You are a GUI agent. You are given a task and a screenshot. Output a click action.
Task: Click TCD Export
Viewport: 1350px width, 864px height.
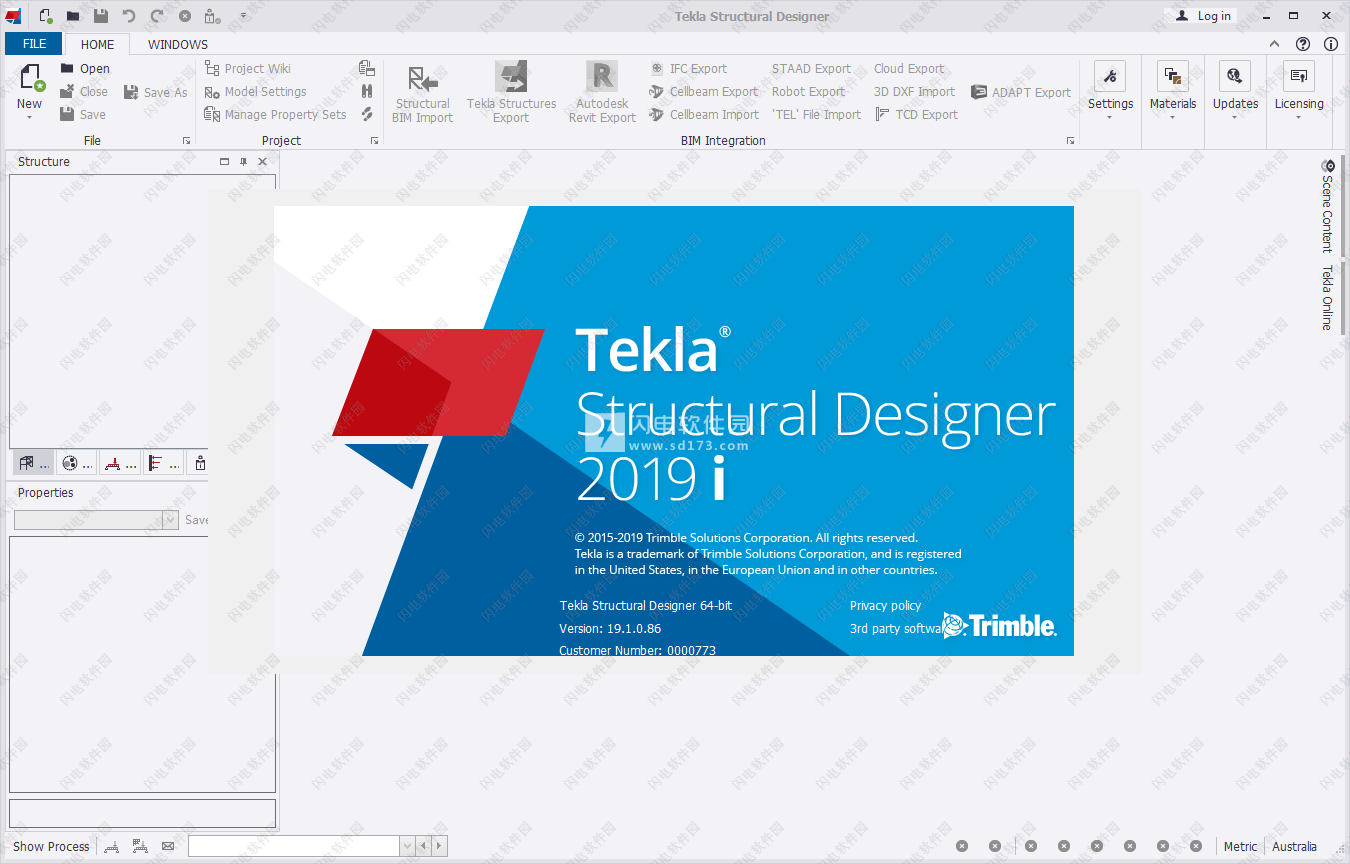916,115
